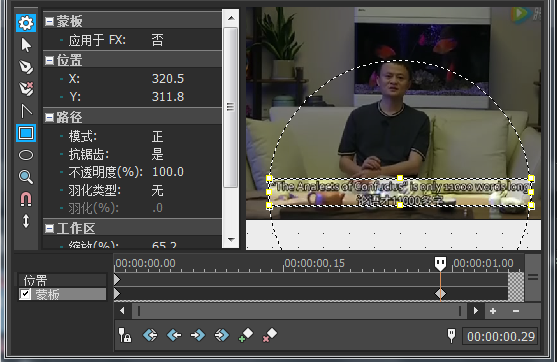
Task: Select the 位置 track row label
Action: 63,280
